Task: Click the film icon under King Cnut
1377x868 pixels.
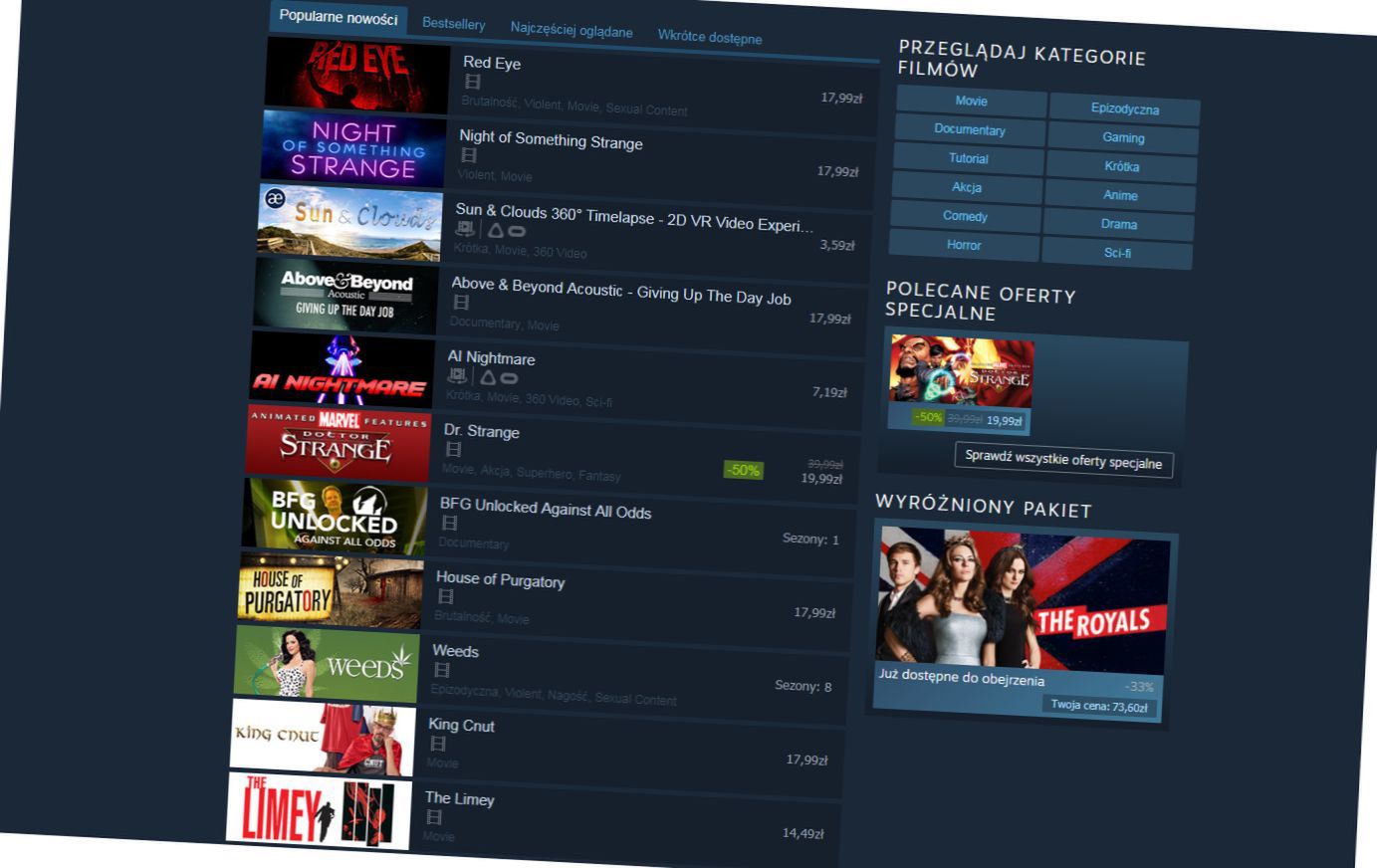Action: point(438,744)
